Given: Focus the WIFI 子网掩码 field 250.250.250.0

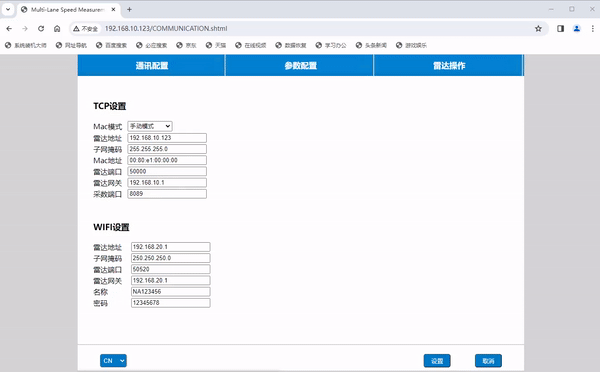Looking at the screenshot, I should (x=171, y=258).
